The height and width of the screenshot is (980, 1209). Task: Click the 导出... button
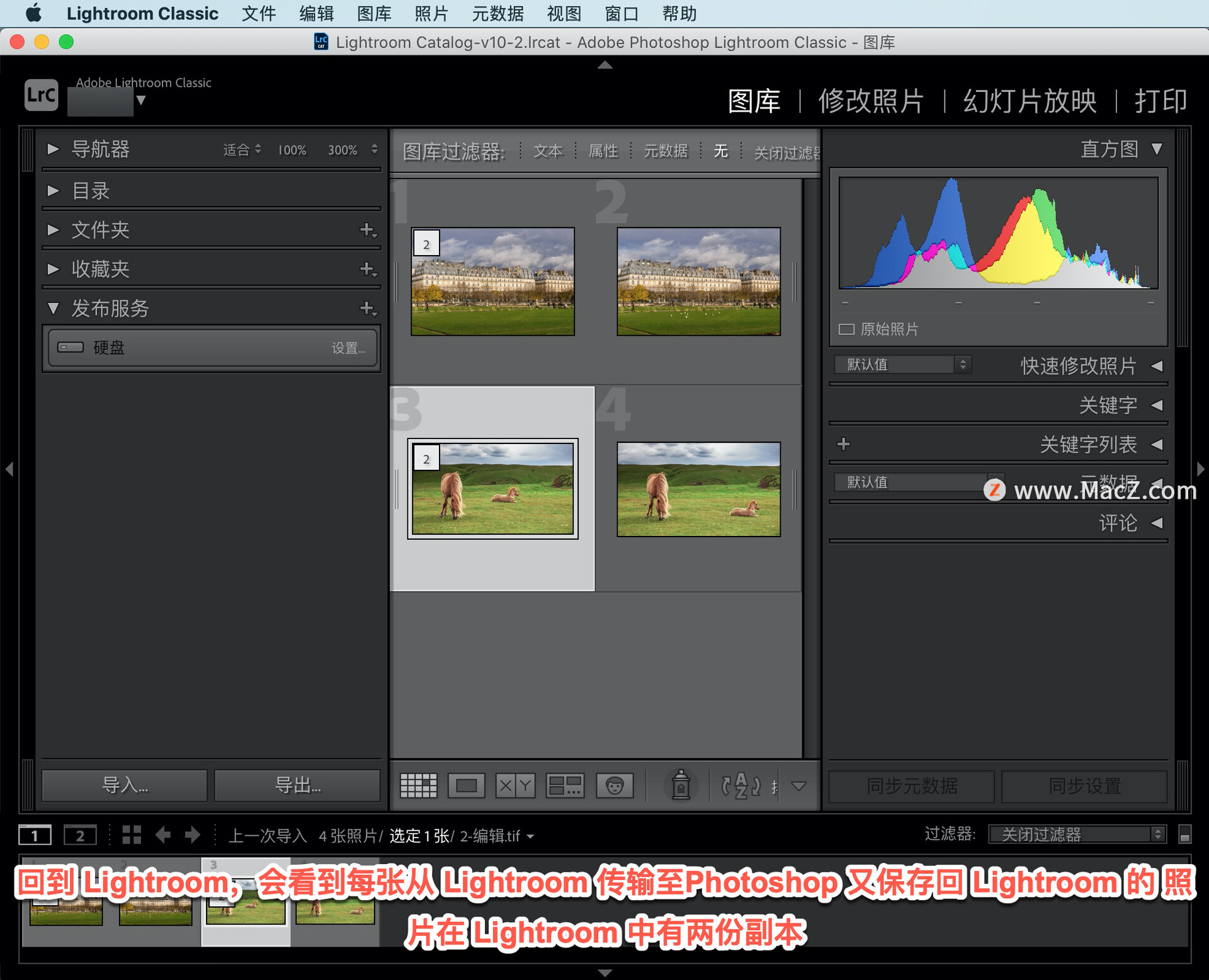click(297, 785)
